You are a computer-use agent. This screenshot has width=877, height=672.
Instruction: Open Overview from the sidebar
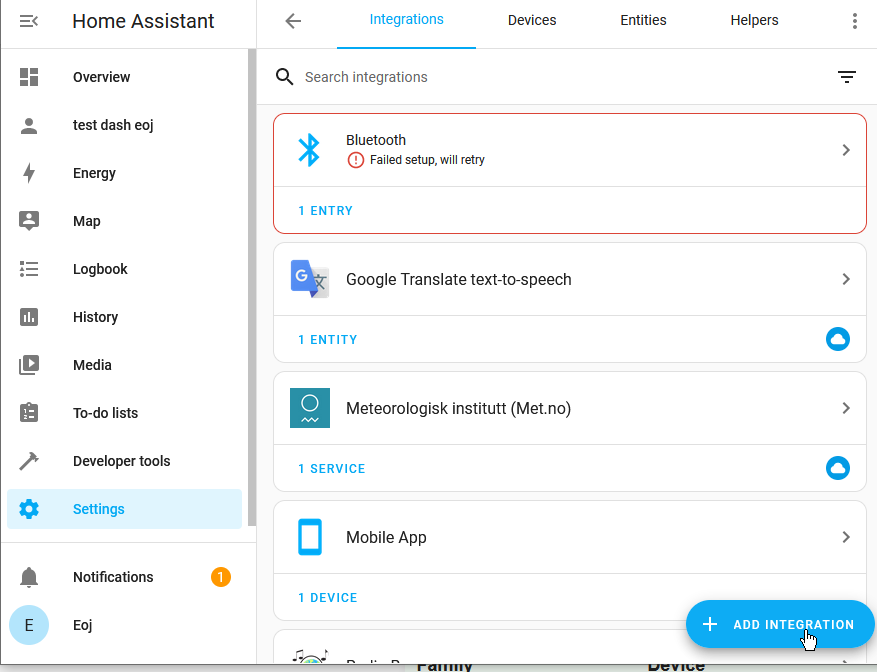click(x=124, y=77)
